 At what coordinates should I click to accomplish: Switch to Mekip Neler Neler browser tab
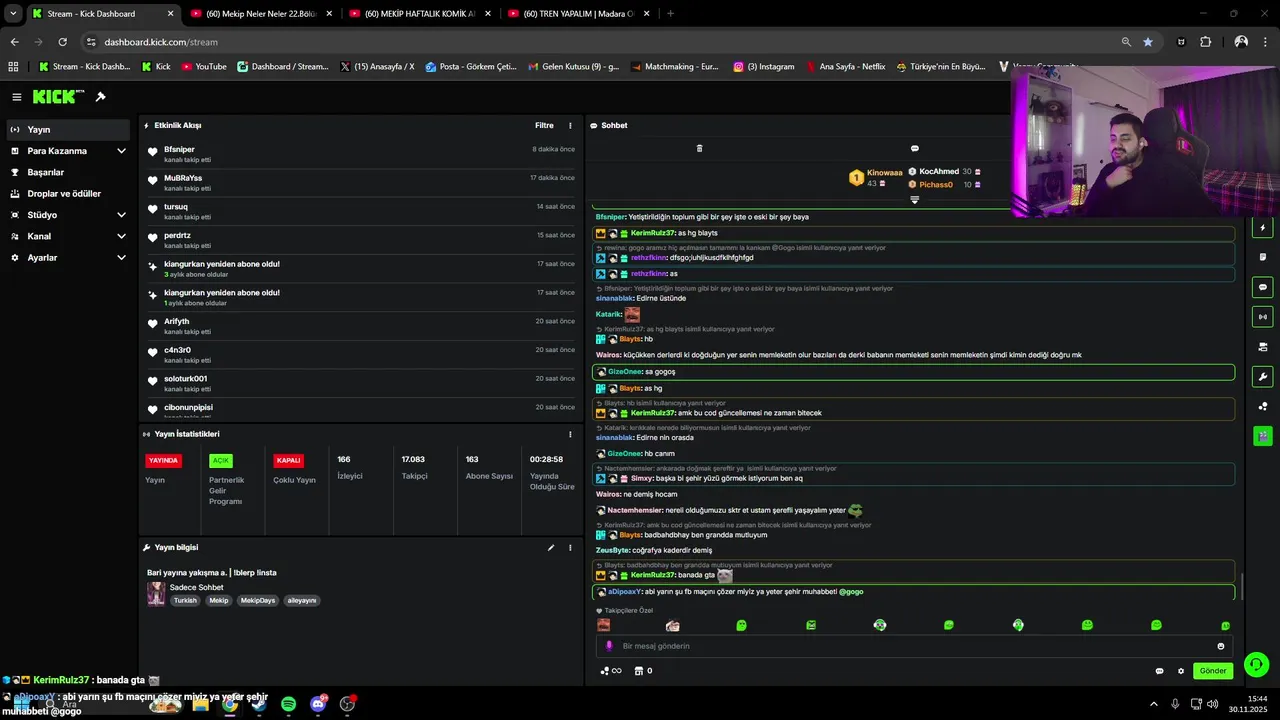tap(260, 14)
